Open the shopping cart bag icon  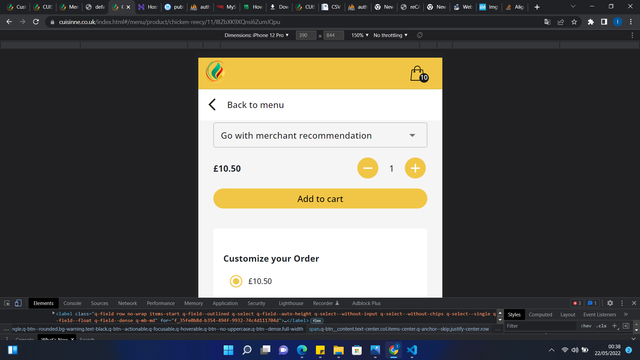418,74
